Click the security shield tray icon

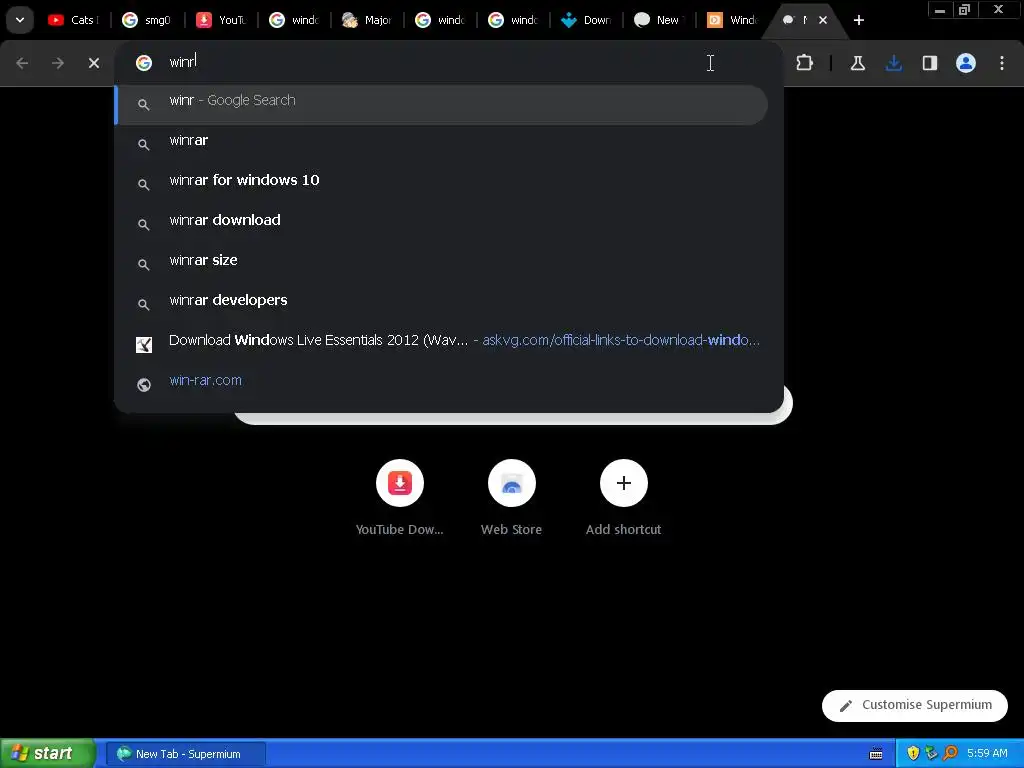click(x=913, y=753)
